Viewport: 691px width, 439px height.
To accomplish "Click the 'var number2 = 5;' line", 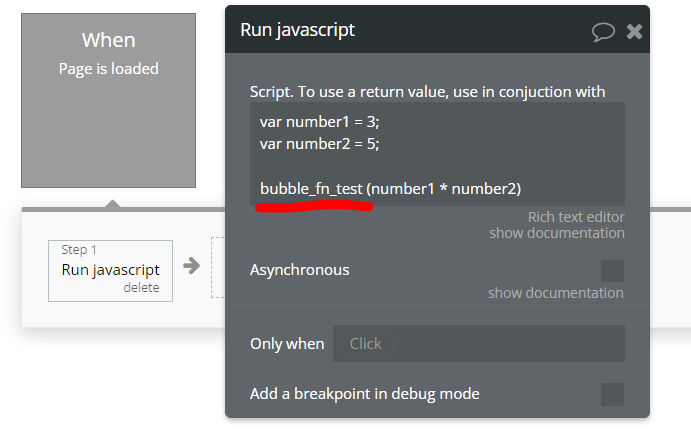I will click(x=319, y=144).
